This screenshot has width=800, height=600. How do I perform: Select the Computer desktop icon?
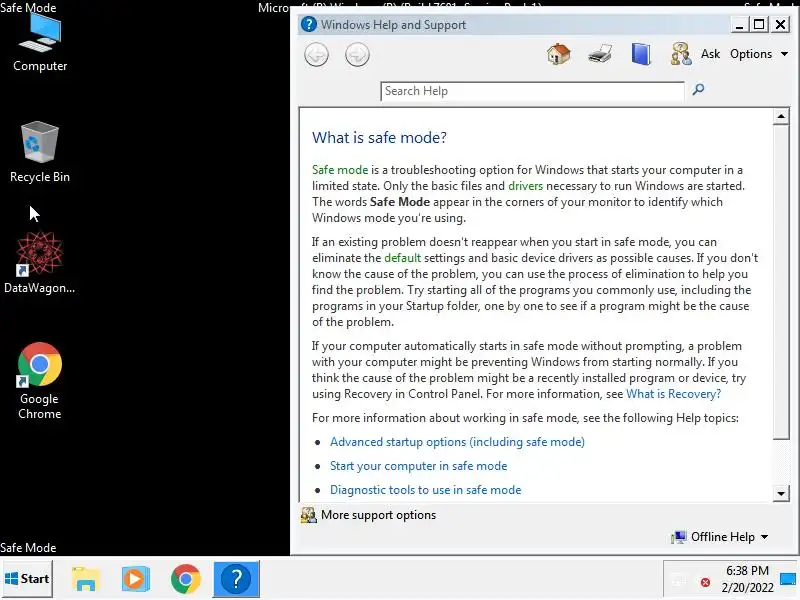click(x=40, y=43)
